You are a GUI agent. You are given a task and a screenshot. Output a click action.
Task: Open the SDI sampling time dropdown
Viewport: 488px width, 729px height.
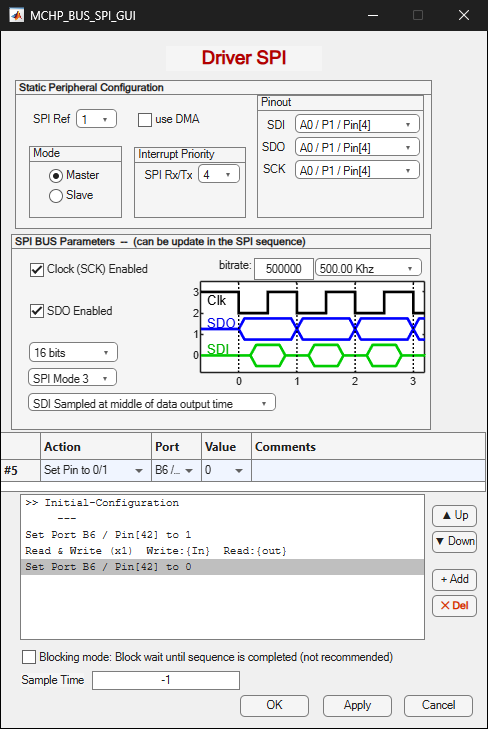pyautogui.click(x=152, y=403)
